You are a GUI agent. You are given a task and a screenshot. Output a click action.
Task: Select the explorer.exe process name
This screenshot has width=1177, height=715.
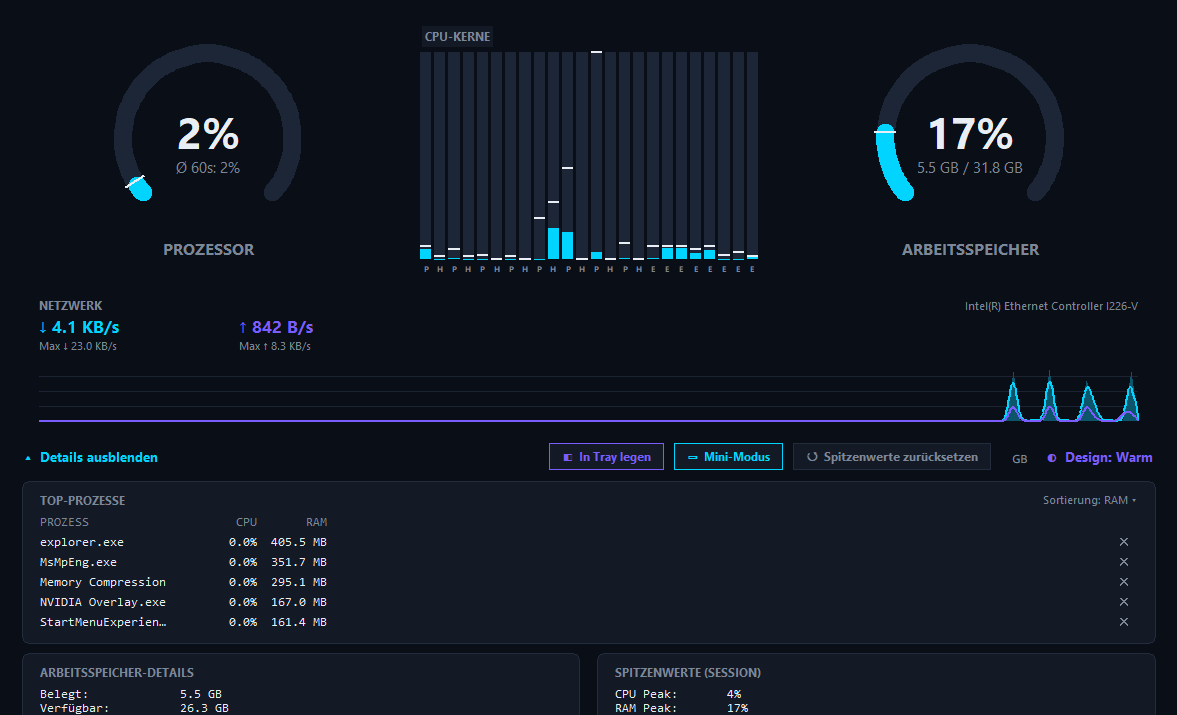coord(82,542)
